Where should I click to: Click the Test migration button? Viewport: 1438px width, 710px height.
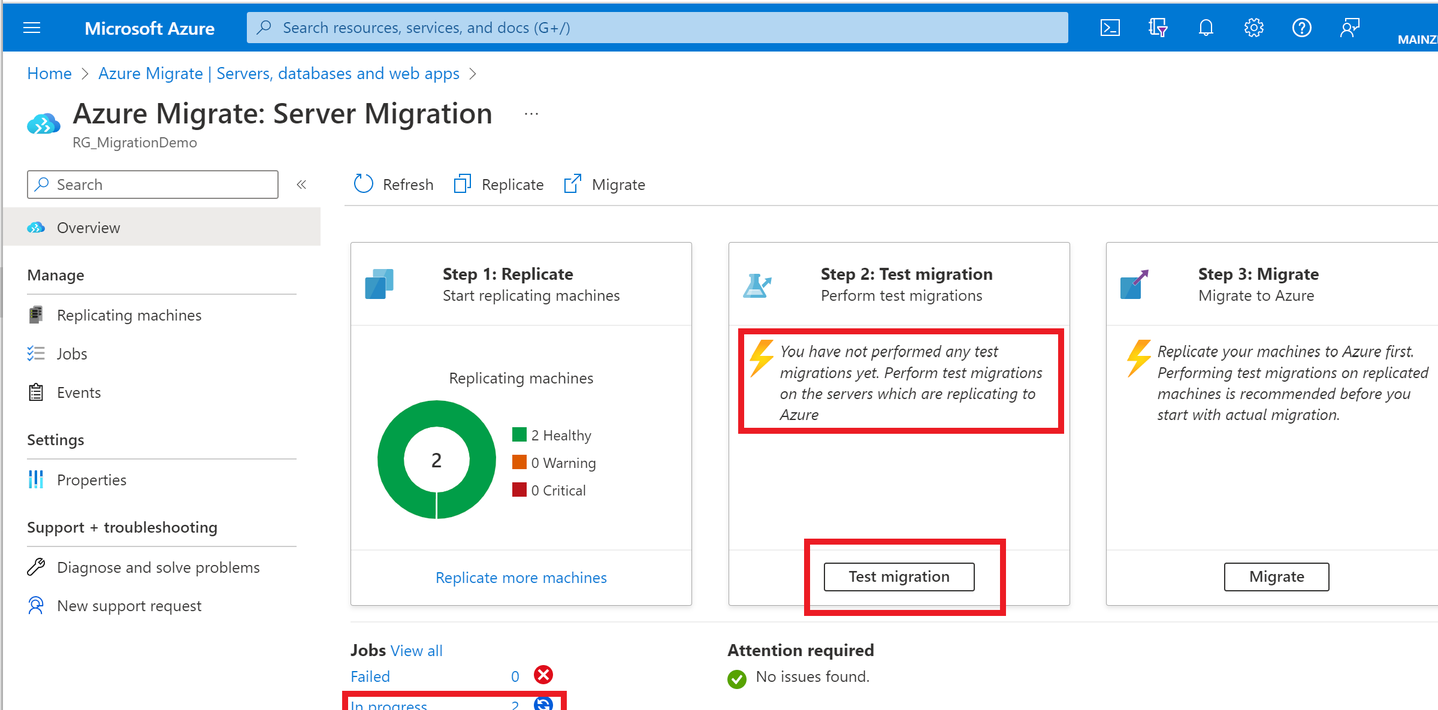(899, 577)
